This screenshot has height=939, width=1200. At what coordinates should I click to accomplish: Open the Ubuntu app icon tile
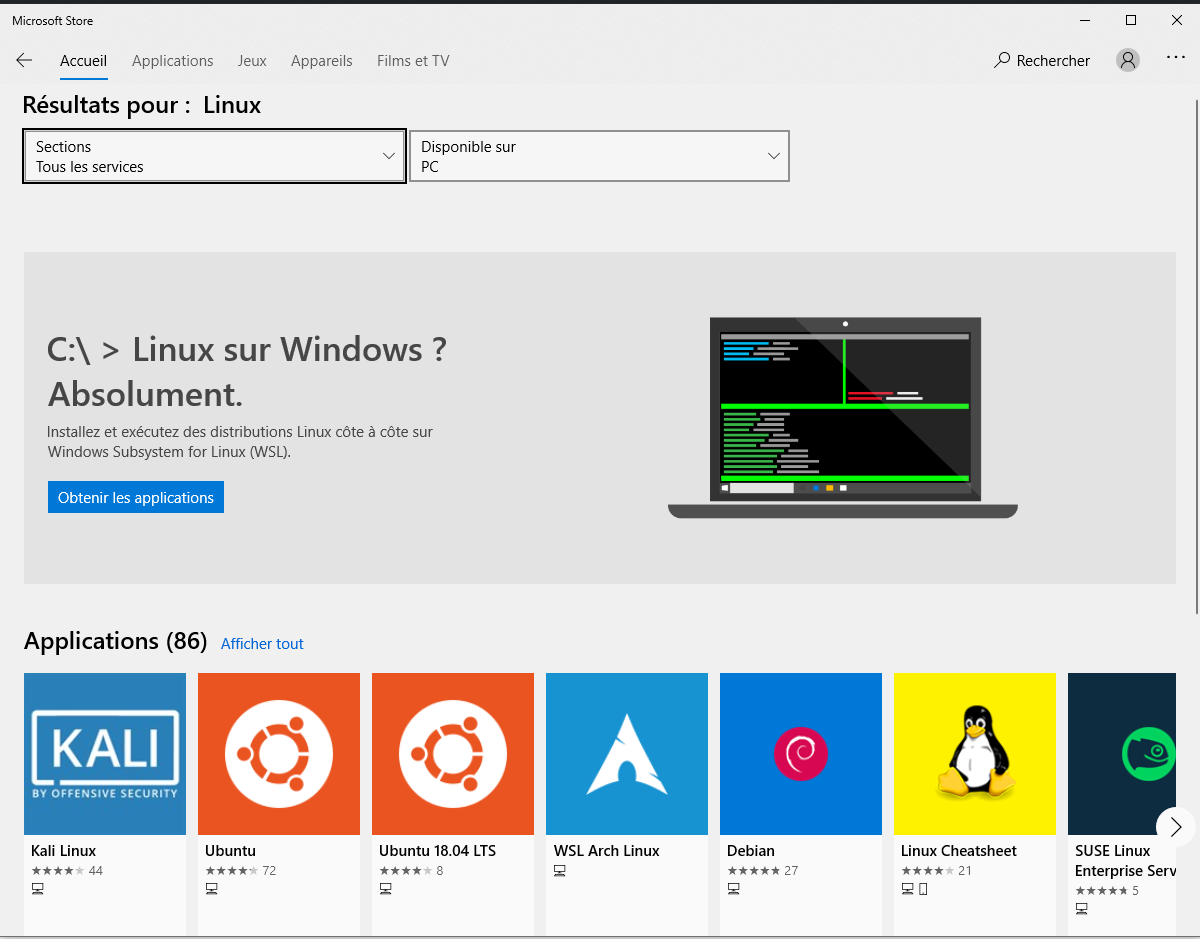[x=279, y=754]
